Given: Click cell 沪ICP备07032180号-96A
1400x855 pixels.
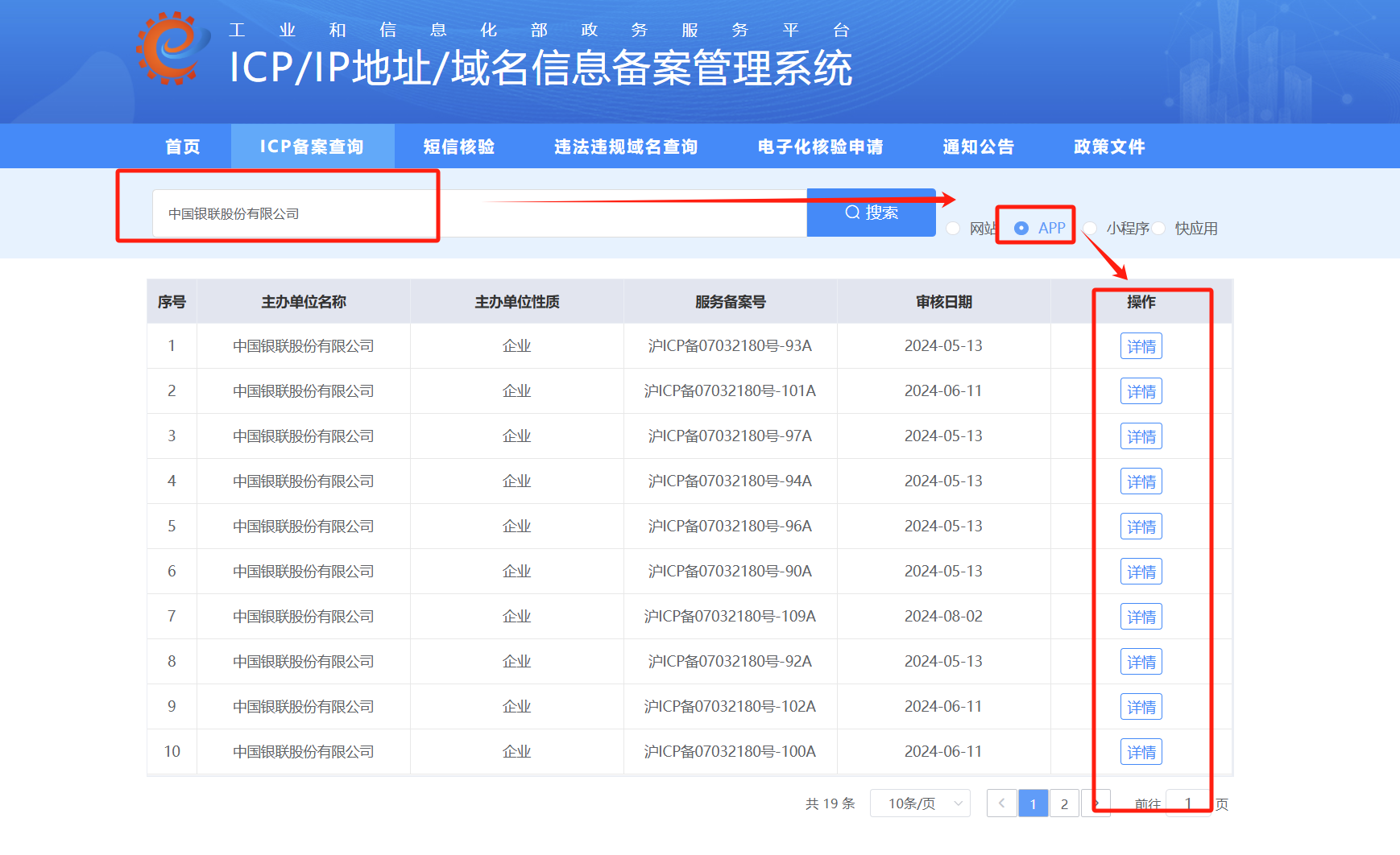Looking at the screenshot, I should click(730, 527).
